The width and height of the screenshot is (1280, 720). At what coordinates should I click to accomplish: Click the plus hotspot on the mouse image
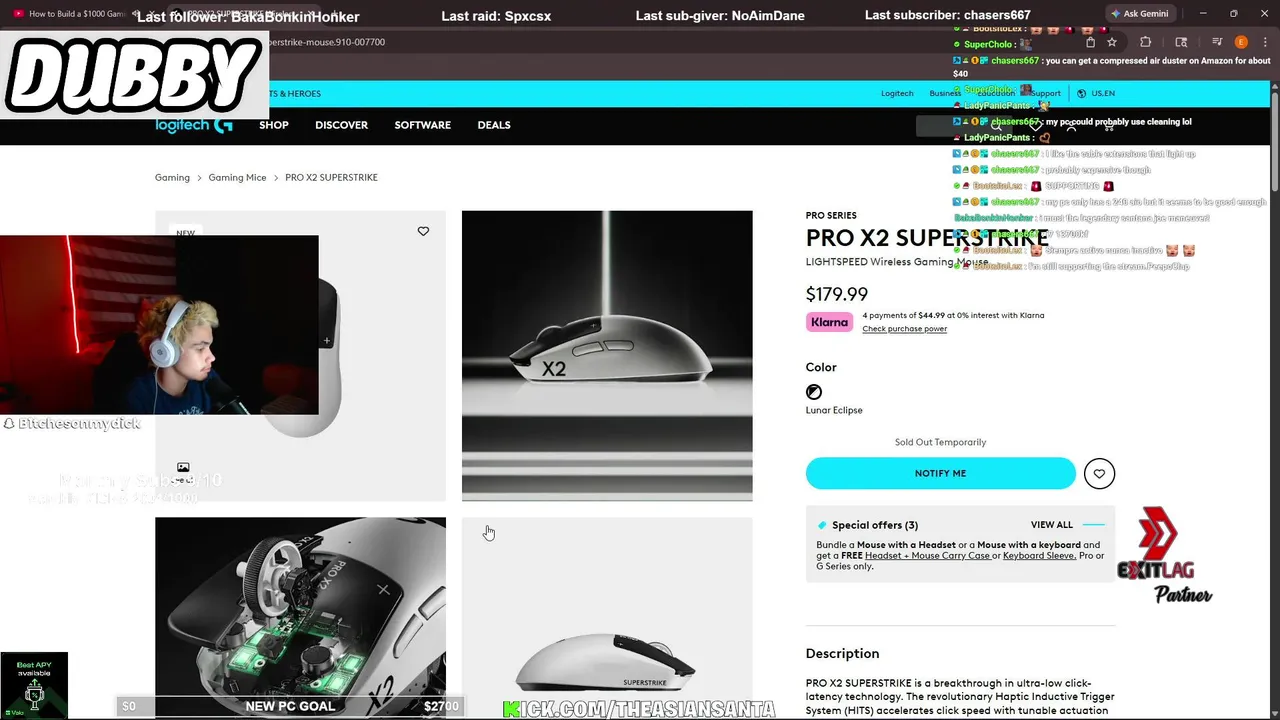click(x=326, y=341)
